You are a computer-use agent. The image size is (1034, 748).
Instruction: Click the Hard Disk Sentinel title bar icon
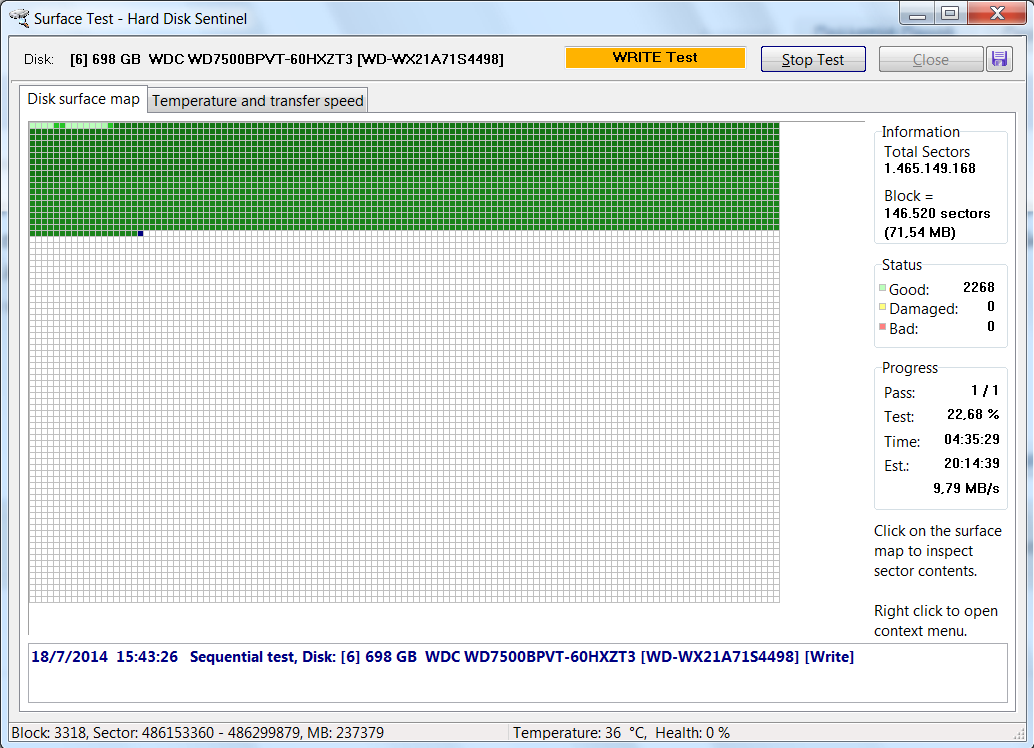pos(19,18)
